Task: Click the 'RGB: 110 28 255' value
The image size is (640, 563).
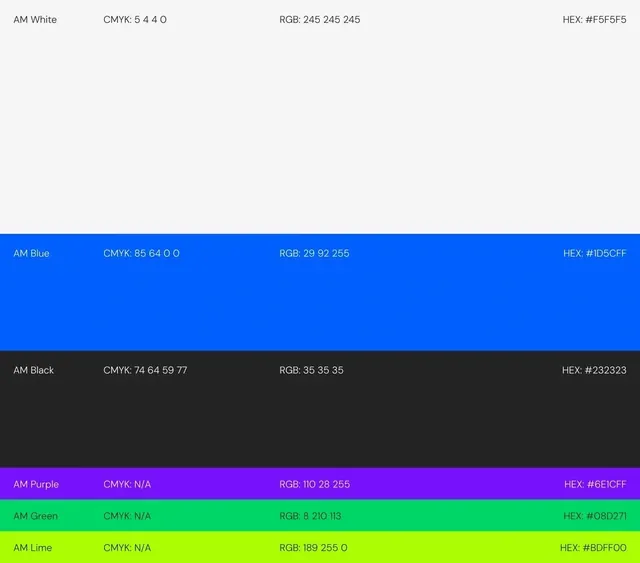Action: [315, 484]
